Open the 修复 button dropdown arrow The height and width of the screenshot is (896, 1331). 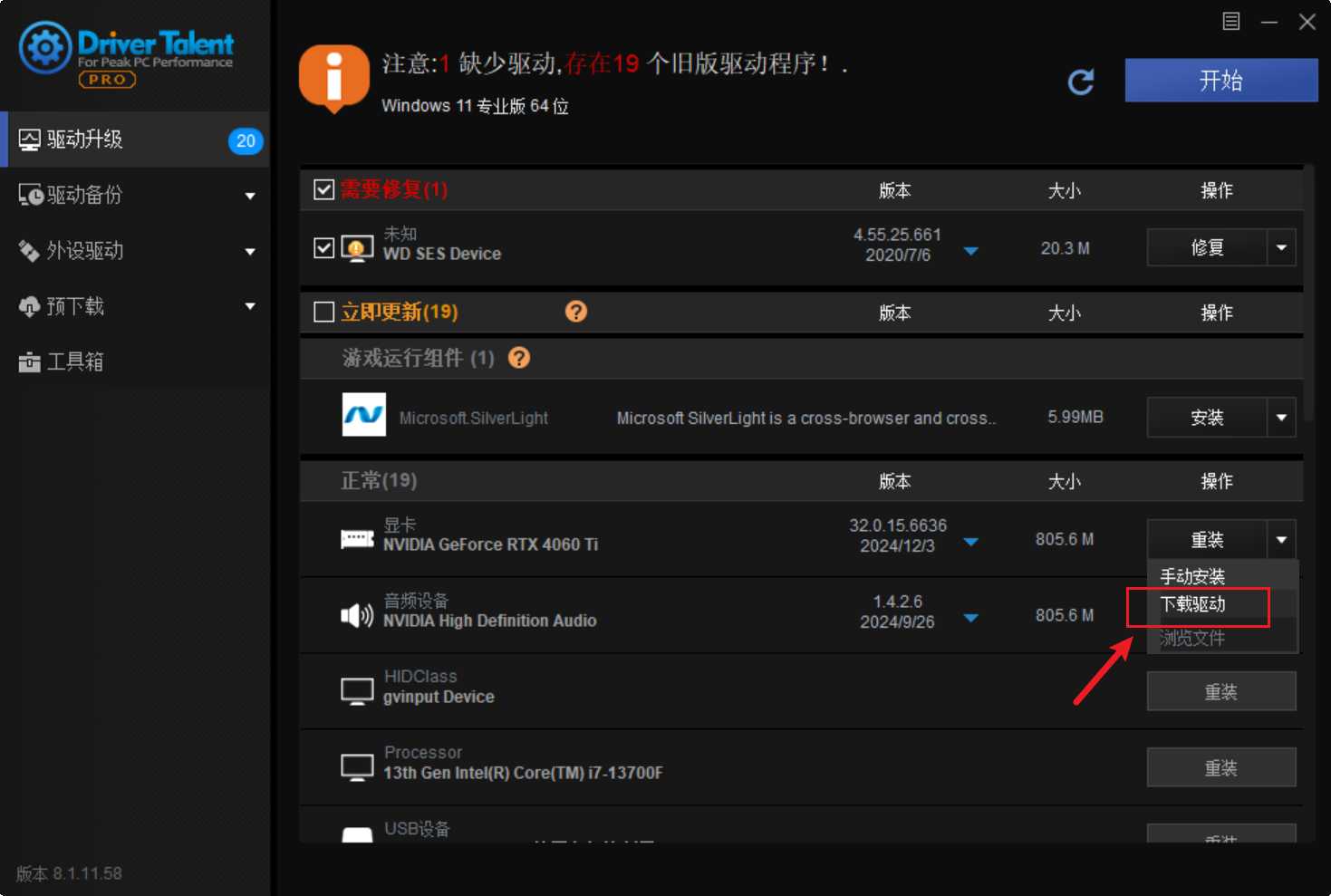point(1281,247)
